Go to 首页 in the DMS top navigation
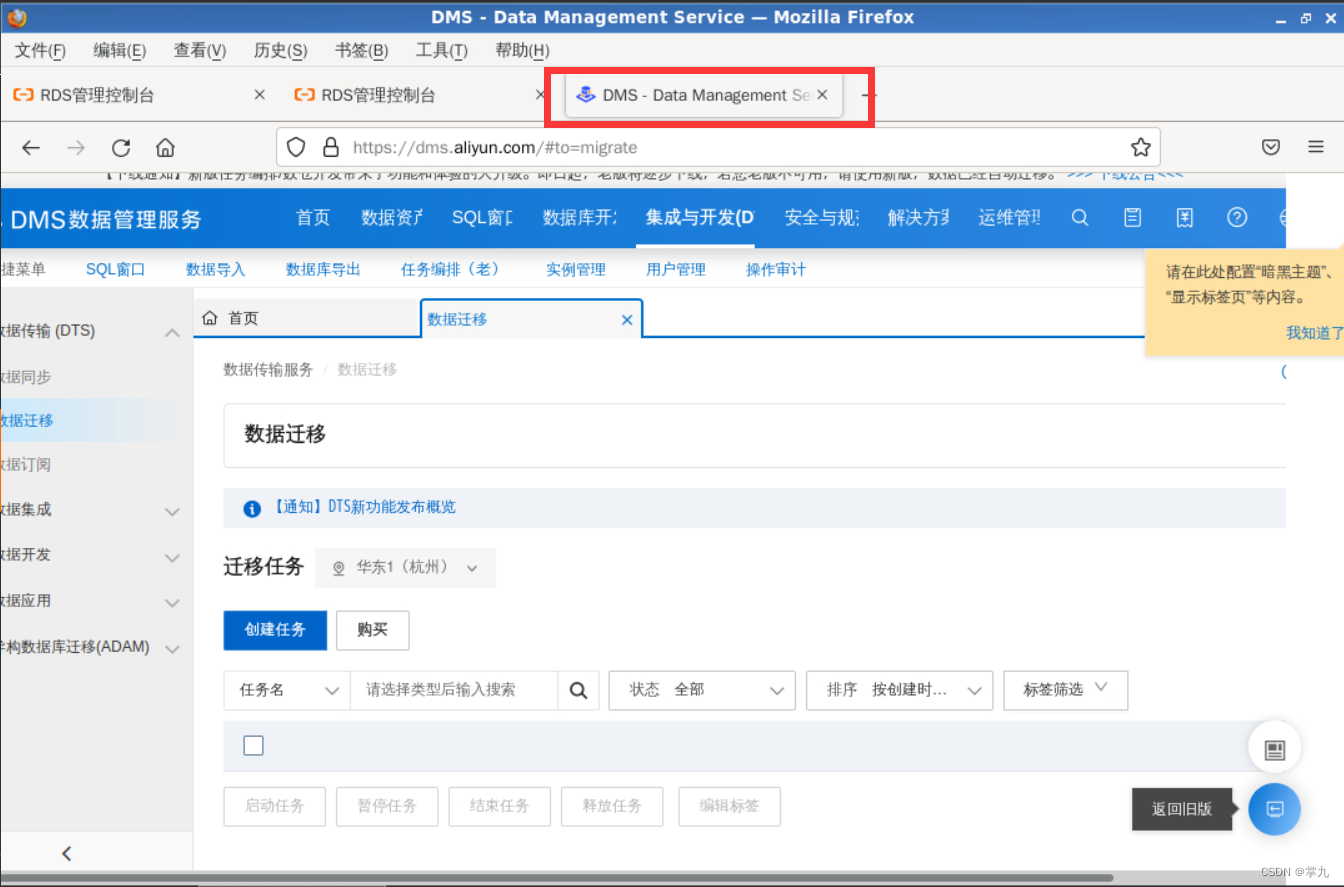The height and width of the screenshot is (887, 1344). tap(313, 217)
